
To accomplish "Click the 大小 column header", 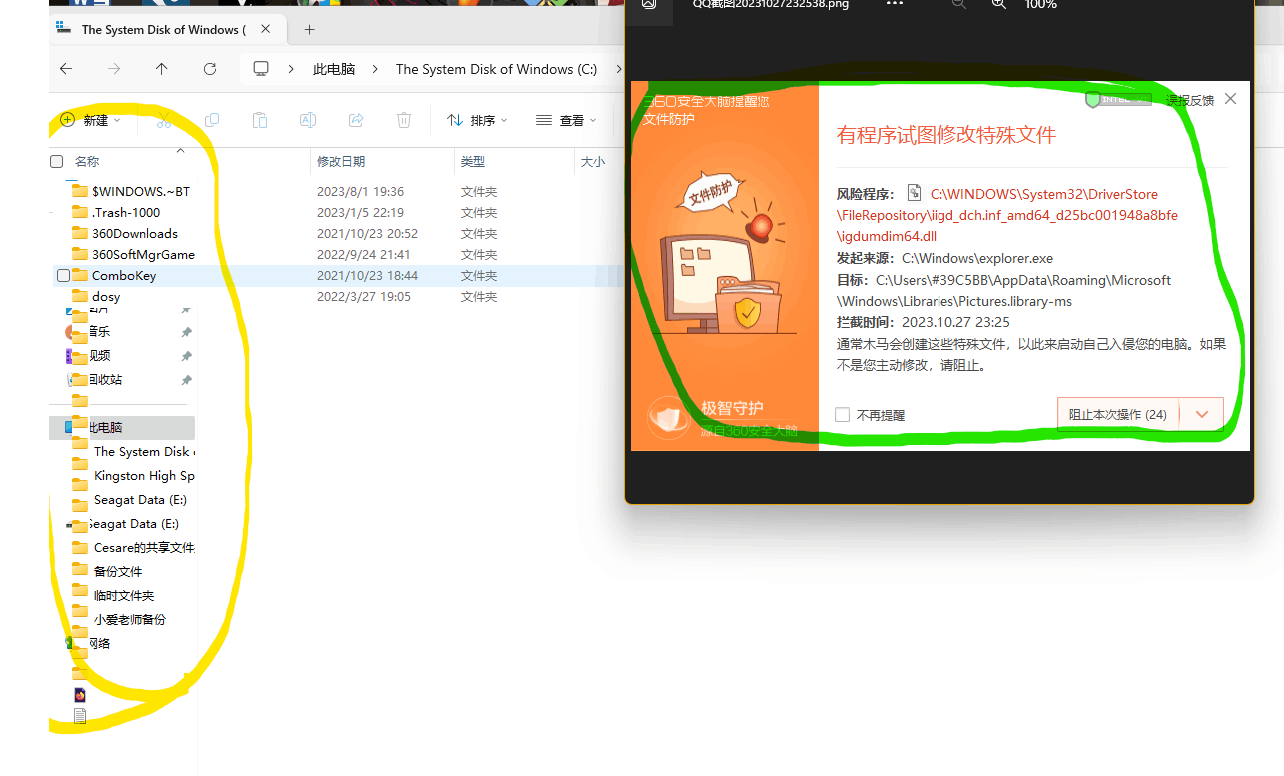I will tap(593, 161).
